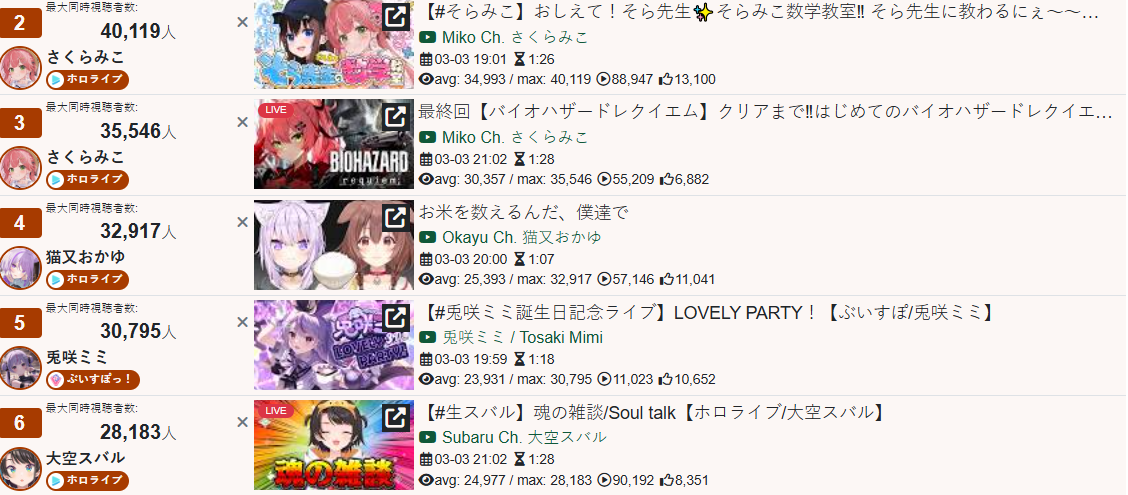Dismiss rank 2 entry with X button

pyautogui.click(x=242, y=22)
